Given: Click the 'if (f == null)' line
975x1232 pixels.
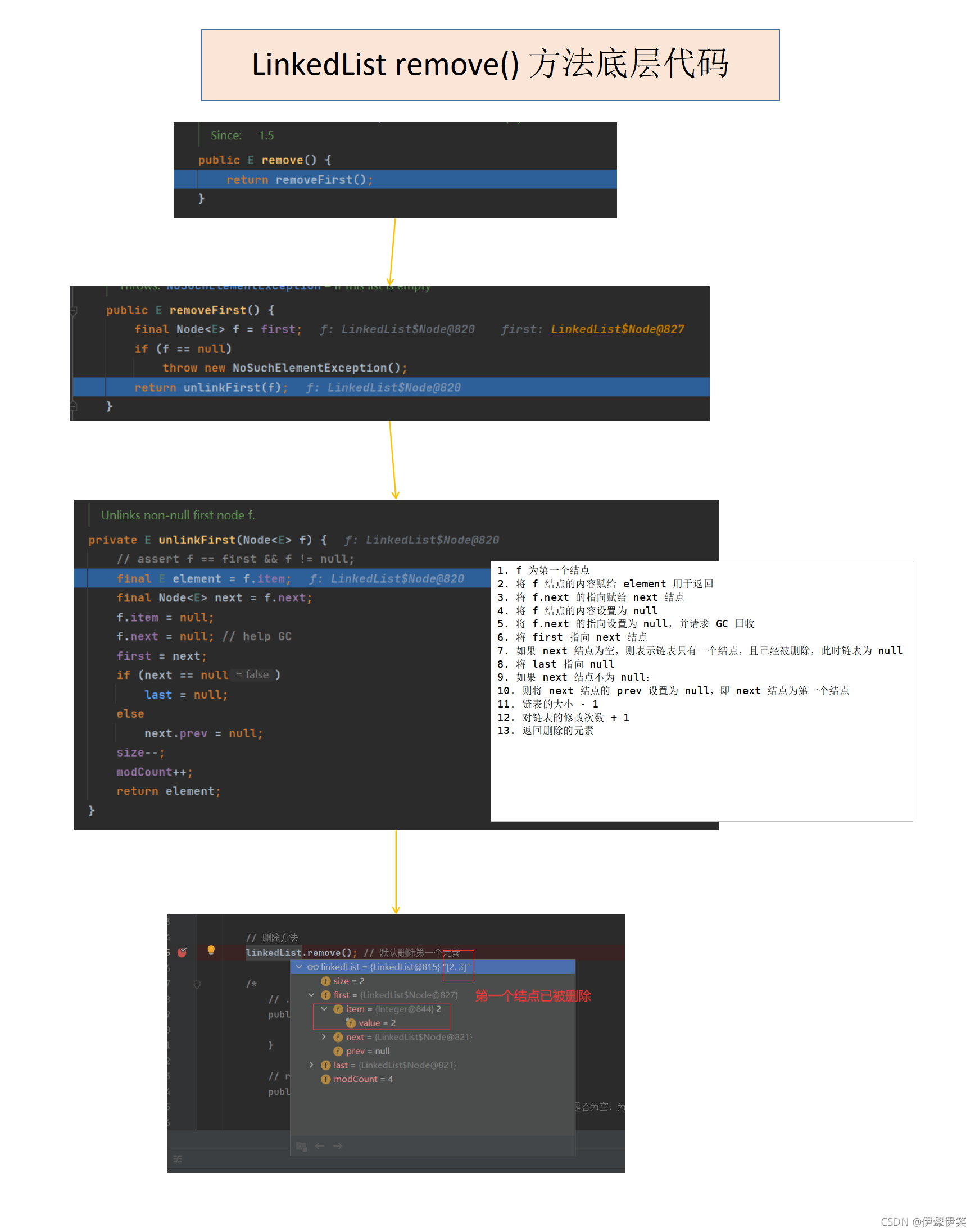Looking at the screenshot, I should [183, 349].
